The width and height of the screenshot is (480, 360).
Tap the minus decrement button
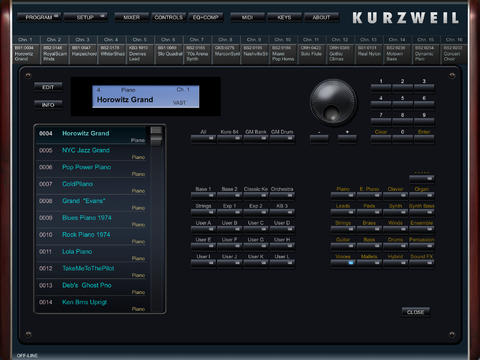coord(319,138)
